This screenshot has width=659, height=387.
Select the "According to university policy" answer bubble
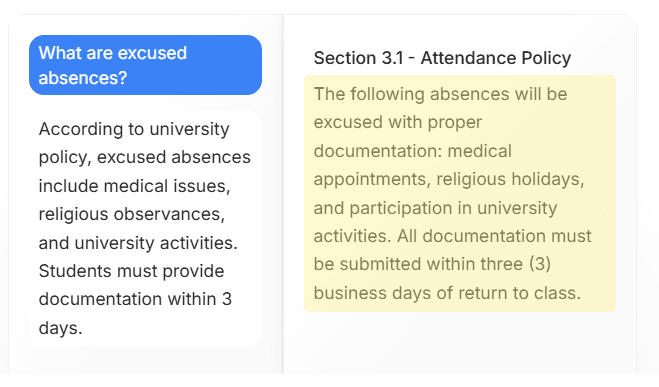(145, 229)
